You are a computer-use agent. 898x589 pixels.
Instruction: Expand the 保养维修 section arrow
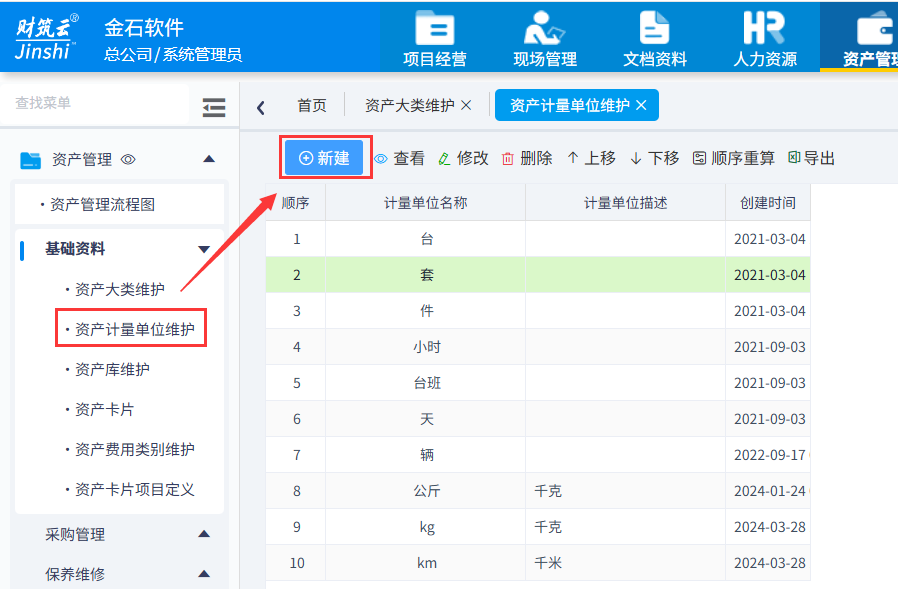[204, 574]
